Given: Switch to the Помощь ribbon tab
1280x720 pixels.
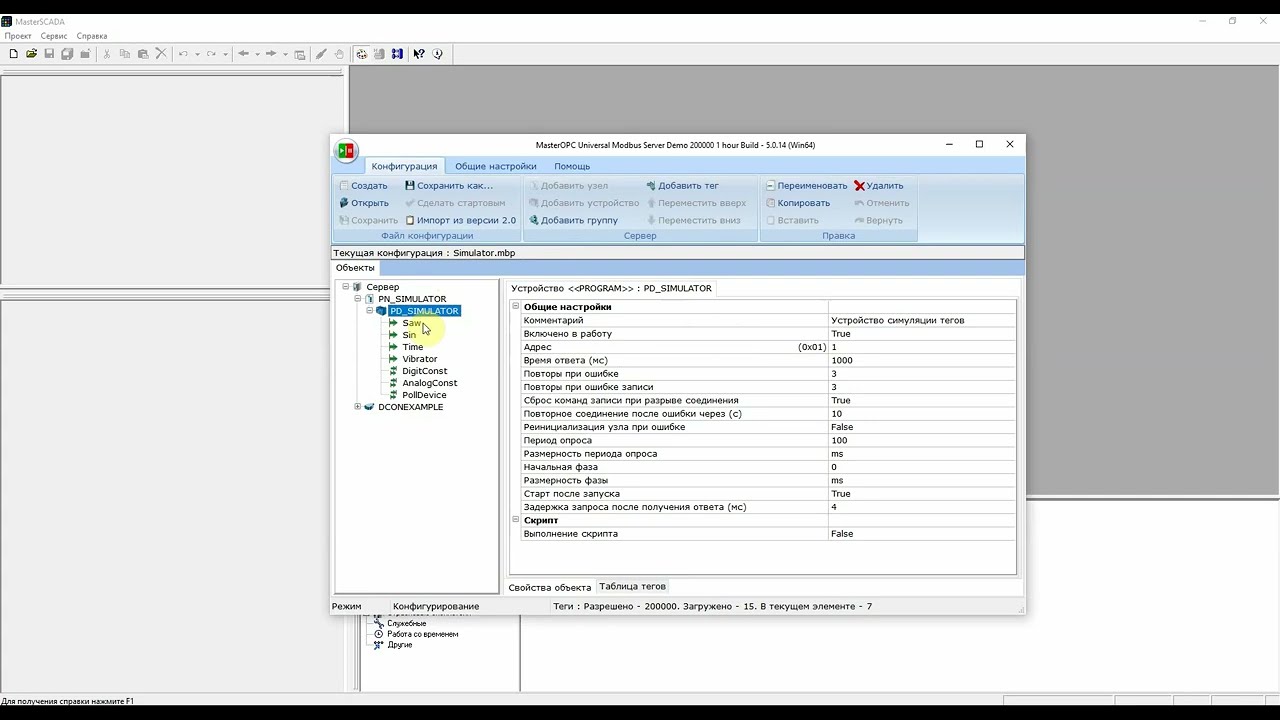Looking at the screenshot, I should point(572,166).
